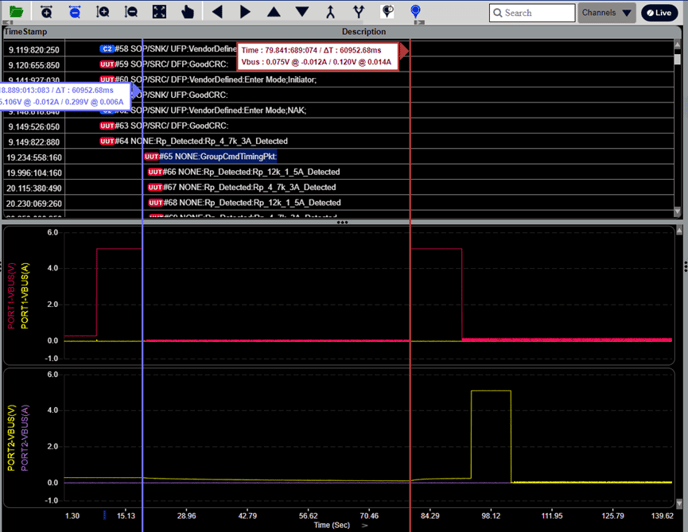
Task: Select packet #68 Rp_12k_1_5A_Detected row
Action: (338, 202)
